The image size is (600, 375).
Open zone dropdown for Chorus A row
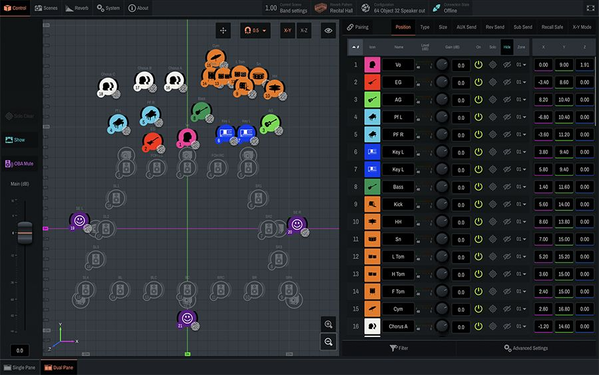[521, 326]
